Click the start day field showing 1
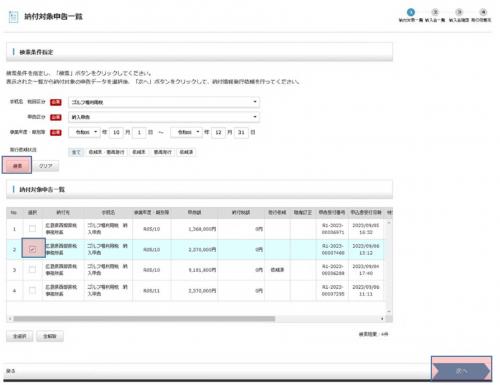This screenshot has width=500, height=385. tap(139, 132)
